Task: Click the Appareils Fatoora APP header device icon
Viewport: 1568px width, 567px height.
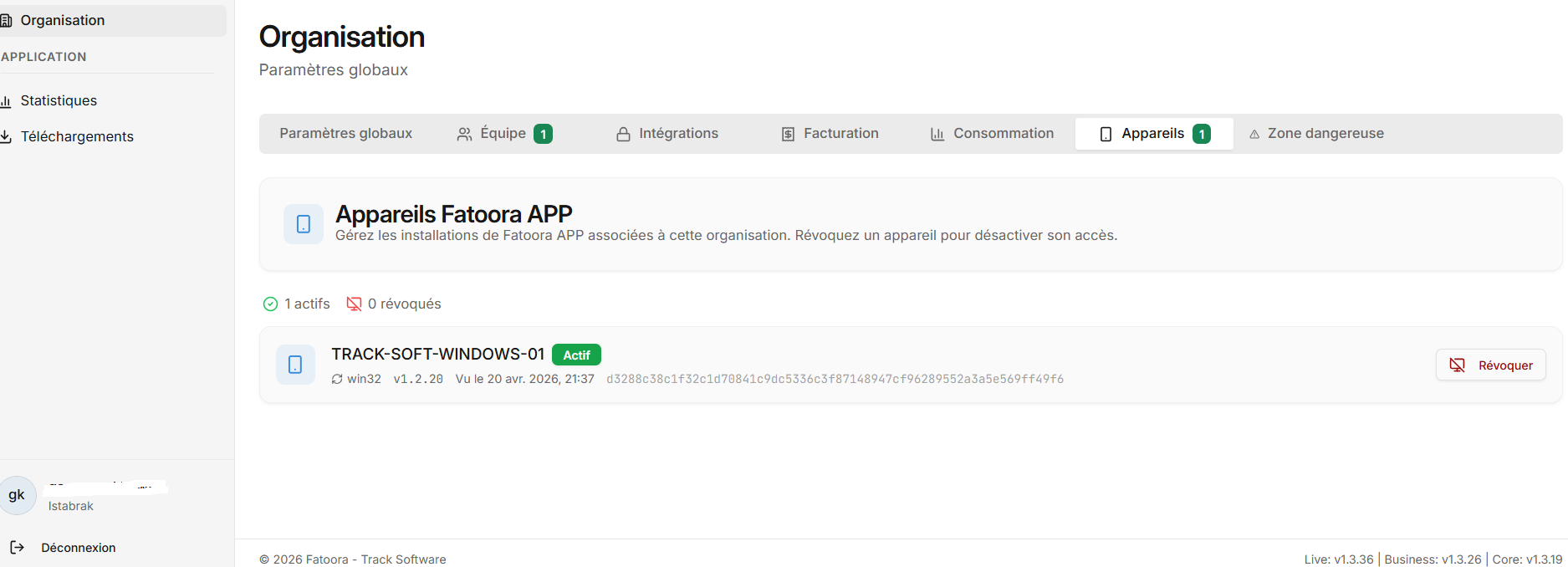Action: point(304,224)
